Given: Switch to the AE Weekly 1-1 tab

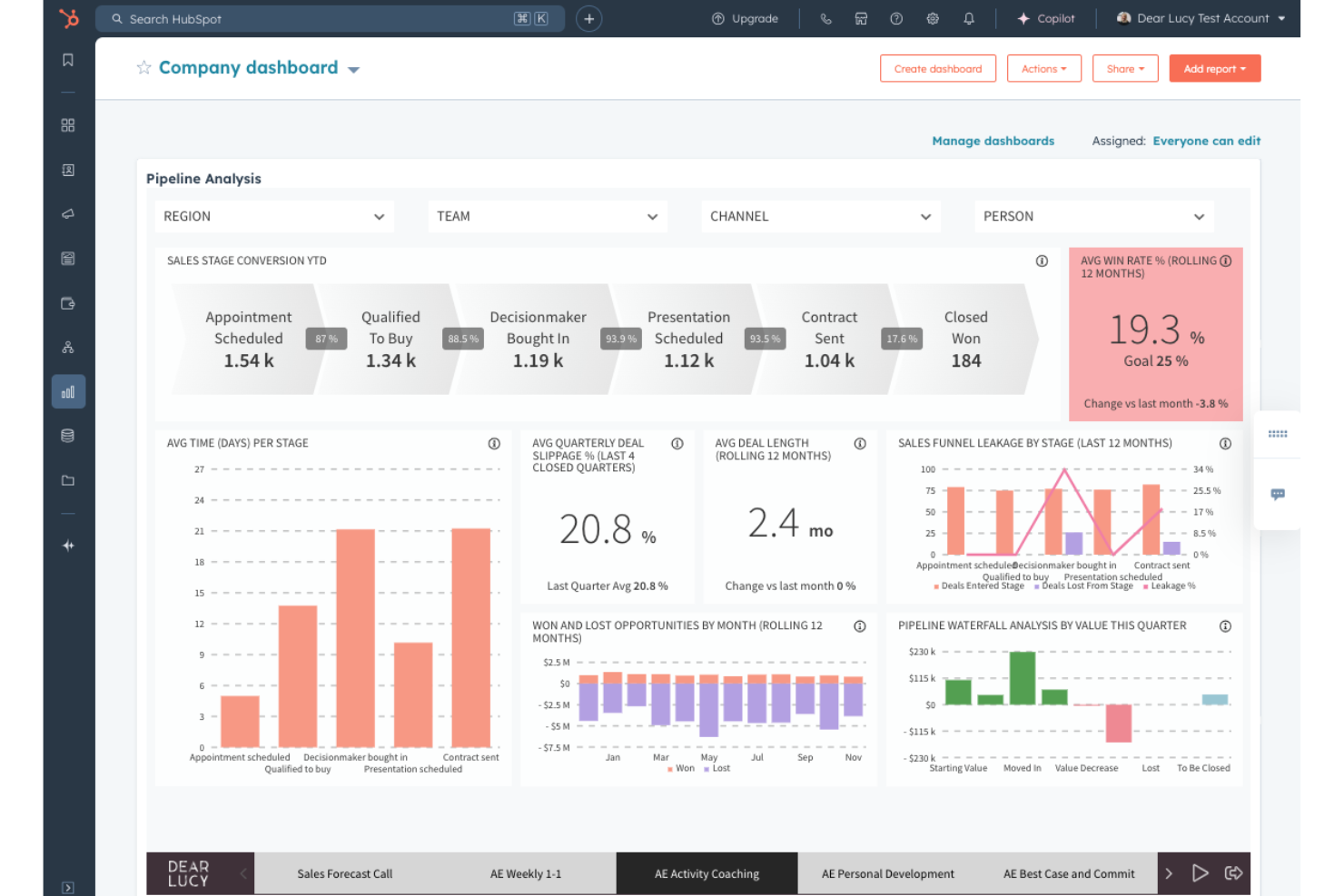Looking at the screenshot, I should click(525, 873).
